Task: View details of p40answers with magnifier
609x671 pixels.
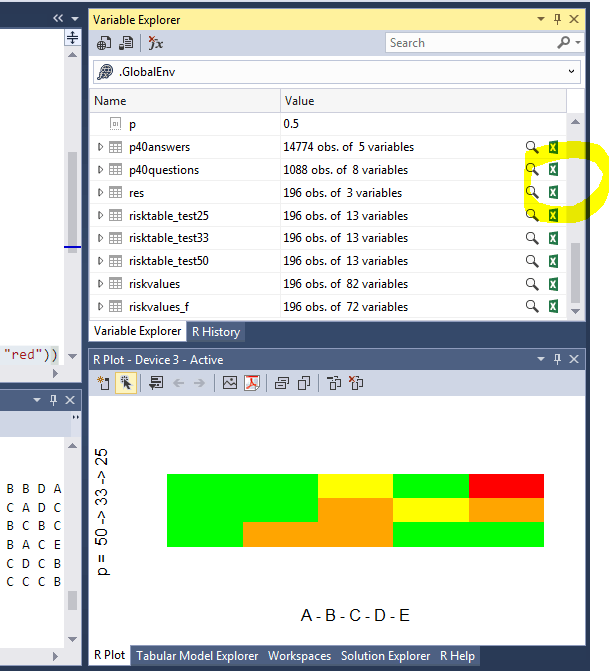Action: click(x=532, y=147)
